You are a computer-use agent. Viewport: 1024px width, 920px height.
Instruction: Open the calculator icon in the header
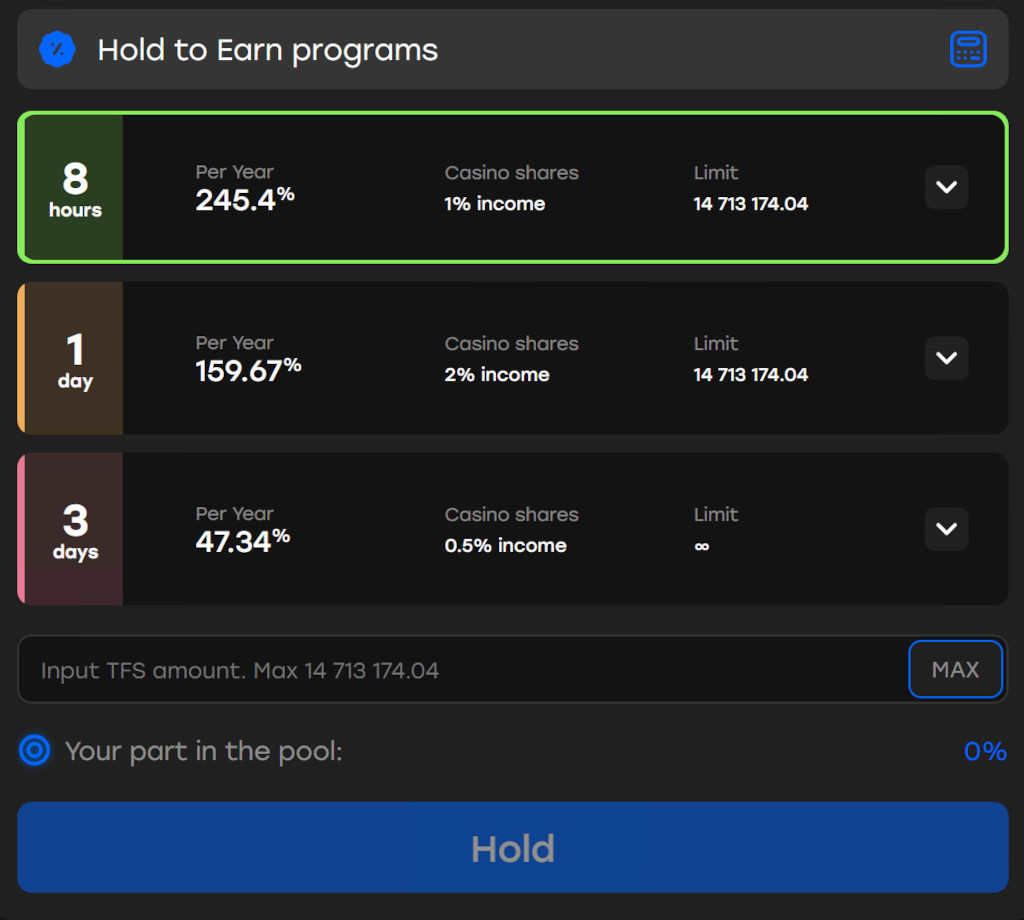[x=967, y=50]
